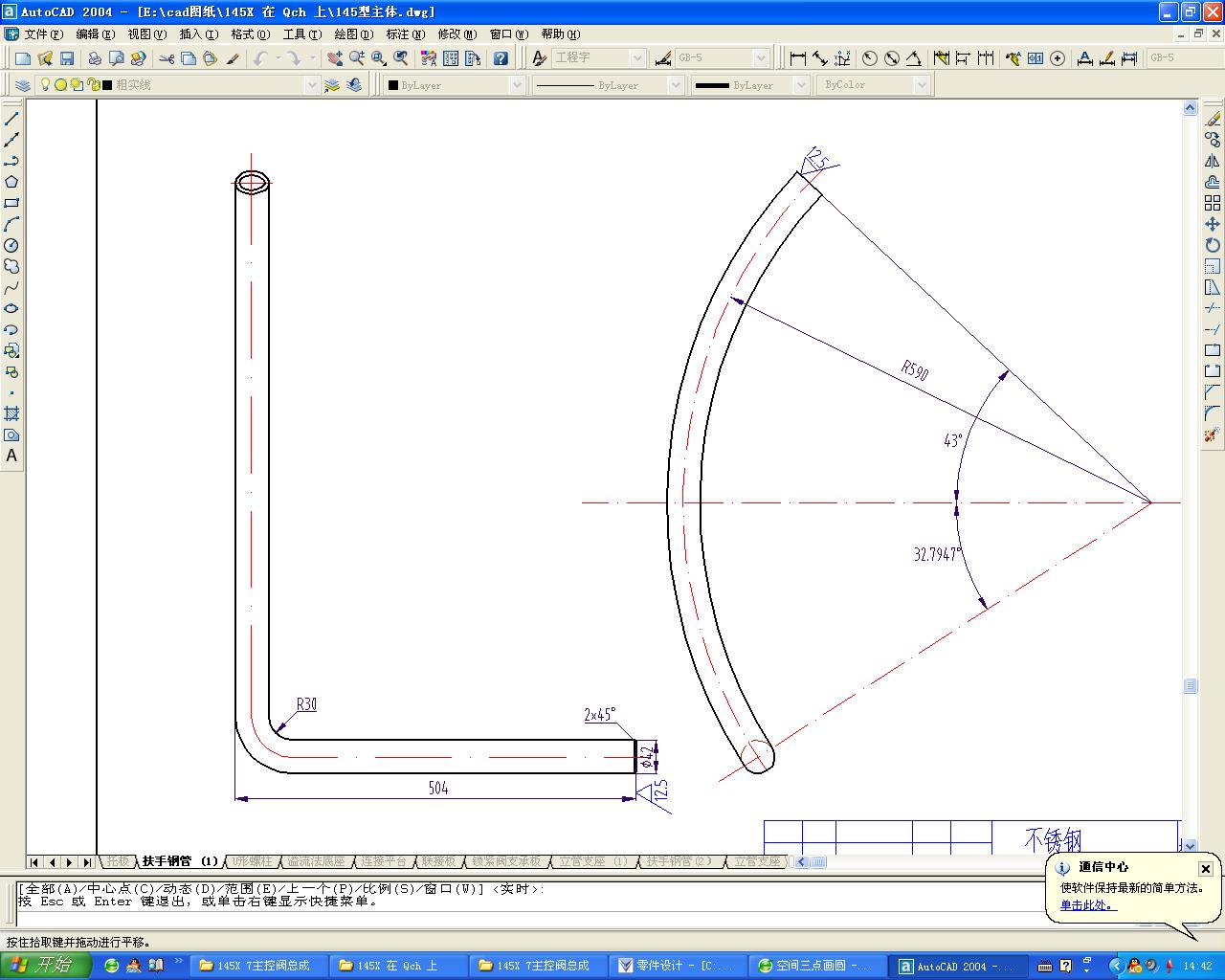The height and width of the screenshot is (980, 1225).
Task: Create a new drawing with the New icon
Action: tap(23, 58)
